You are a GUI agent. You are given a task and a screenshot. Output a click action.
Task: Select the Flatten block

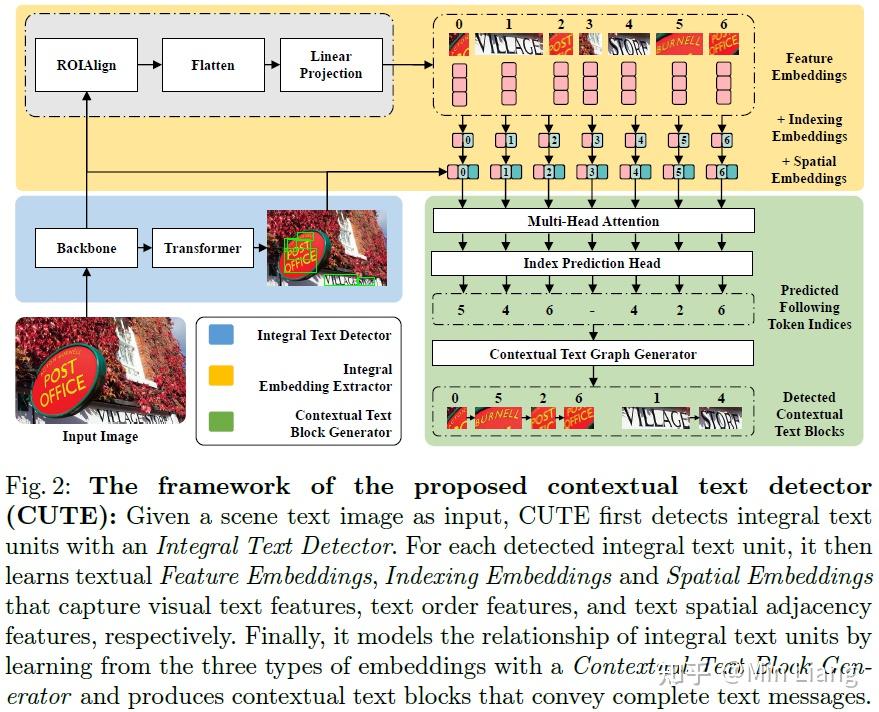213,65
